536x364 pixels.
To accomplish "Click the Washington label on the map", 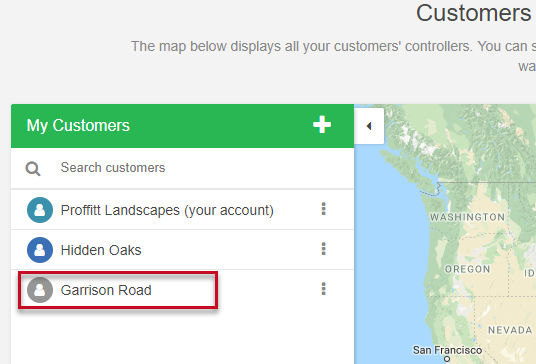I will pos(467,217).
